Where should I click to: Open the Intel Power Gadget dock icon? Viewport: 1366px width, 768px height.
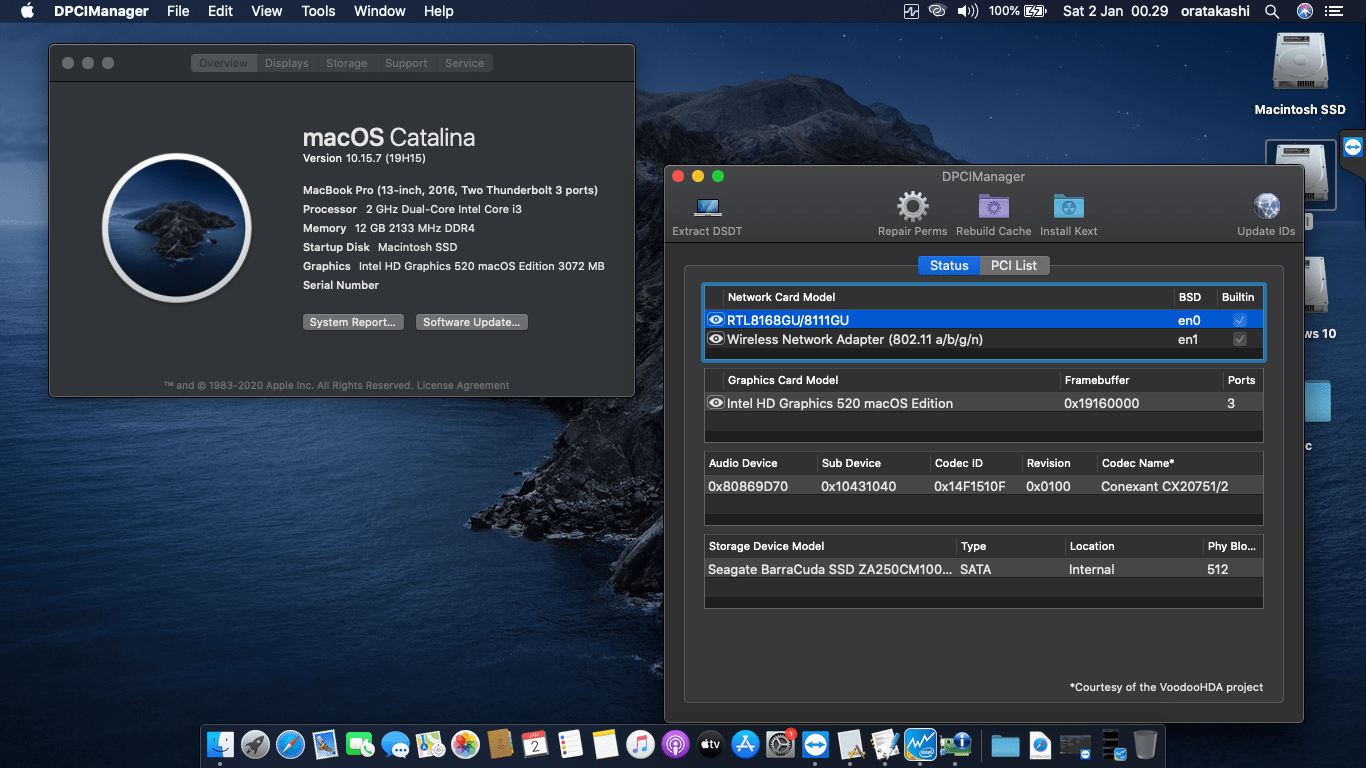919,744
